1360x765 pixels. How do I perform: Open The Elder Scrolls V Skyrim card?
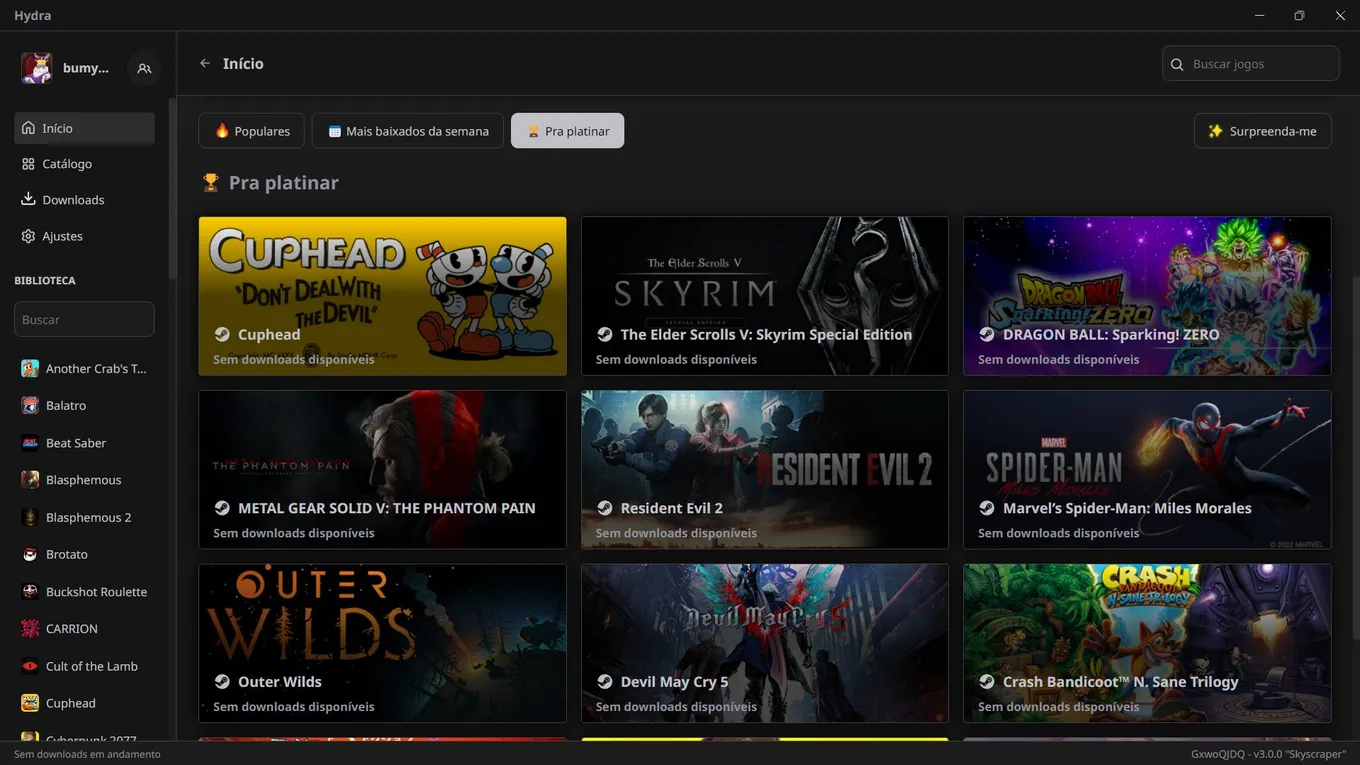pos(765,296)
